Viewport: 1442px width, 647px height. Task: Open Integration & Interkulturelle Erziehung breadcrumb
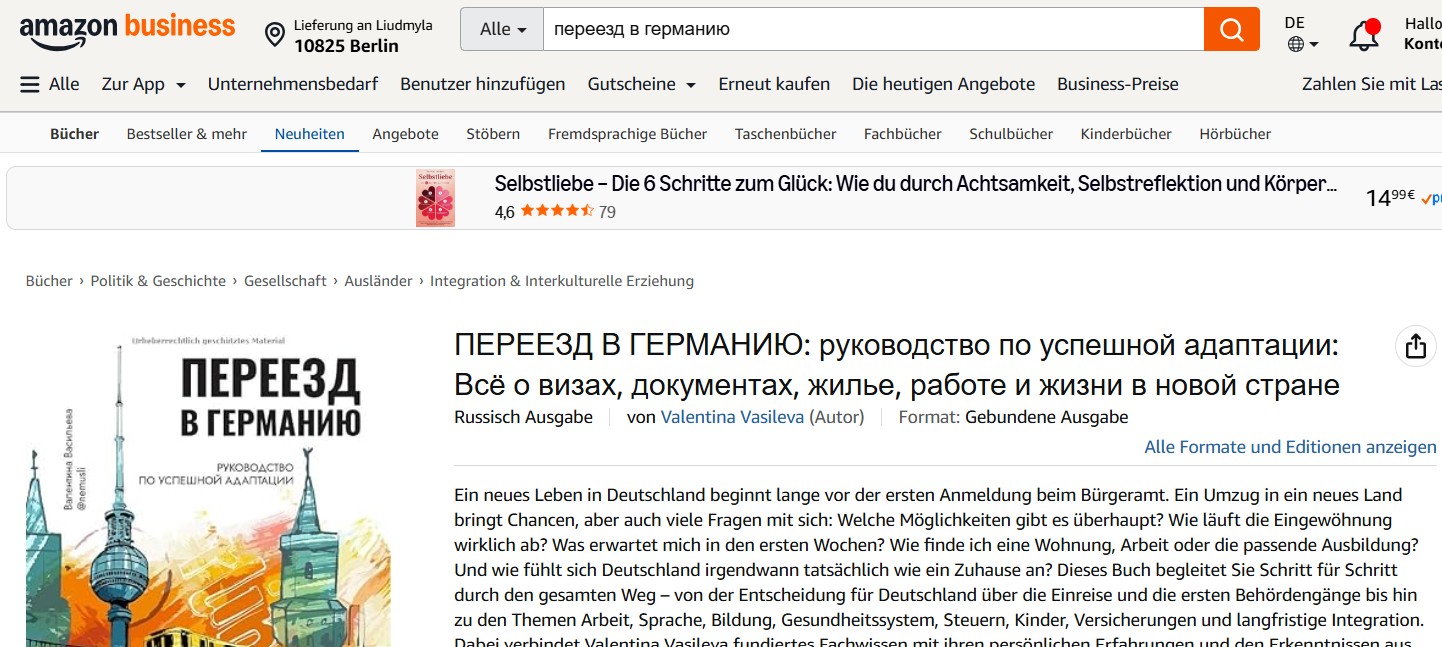point(562,281)
